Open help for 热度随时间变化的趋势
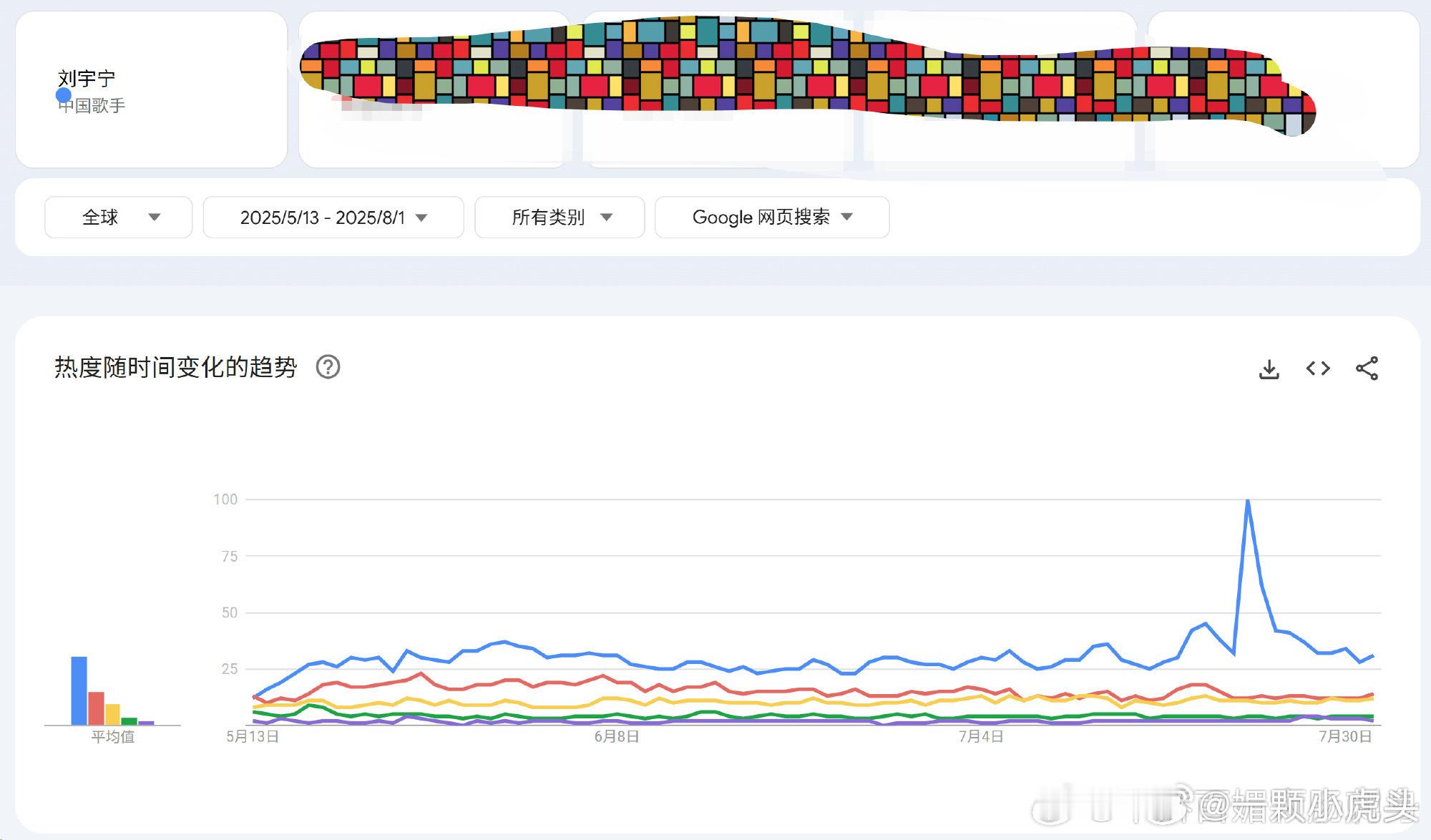Image resolution: width=1431 pixels, height=840 pixels. (328, 367)
